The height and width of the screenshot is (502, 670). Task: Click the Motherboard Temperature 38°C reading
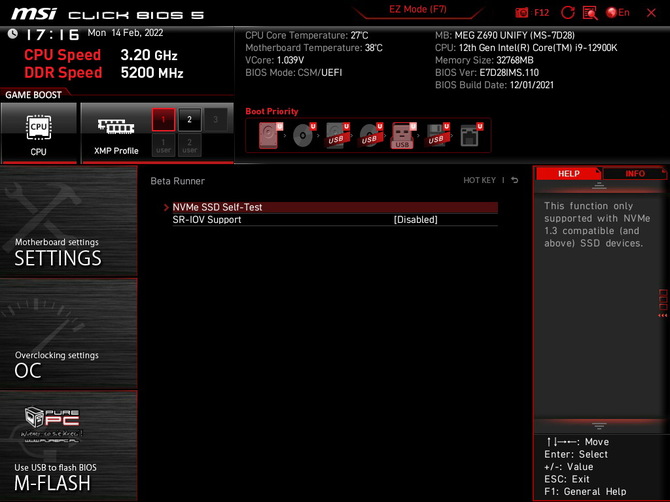coord(314,48)
